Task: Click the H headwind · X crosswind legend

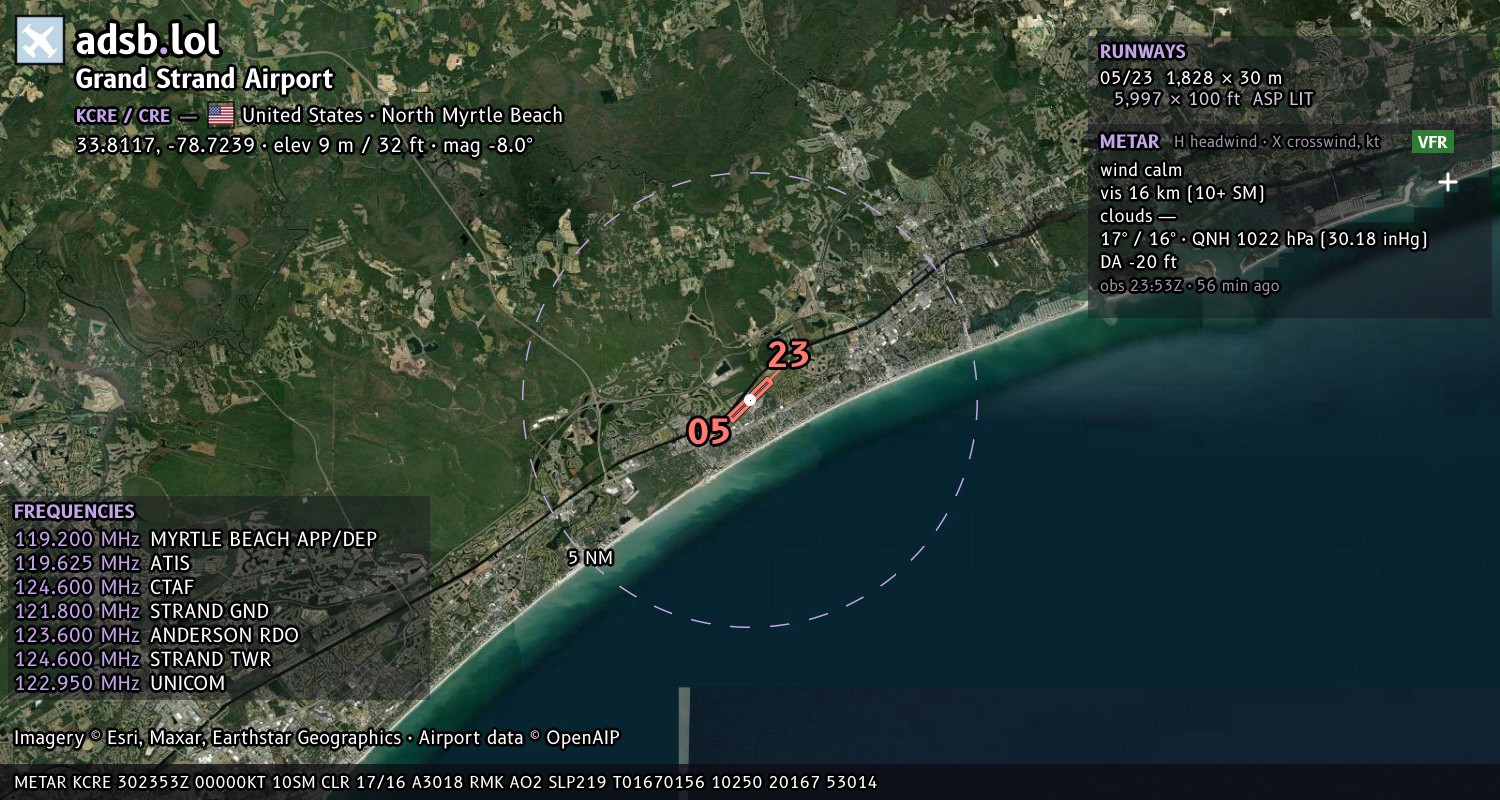Action: tap(1277, 142)
